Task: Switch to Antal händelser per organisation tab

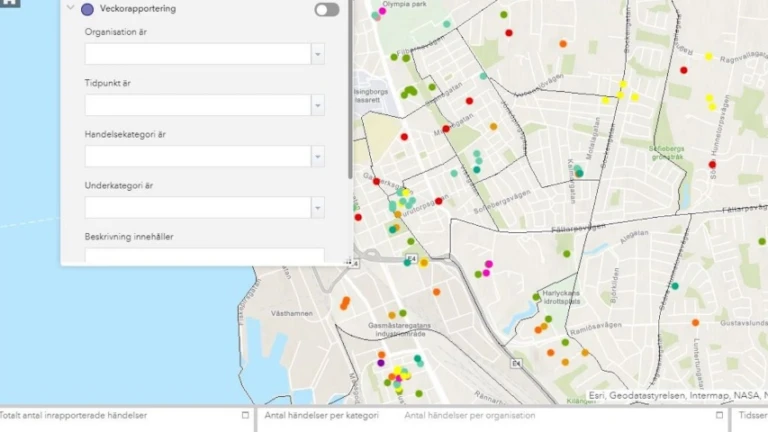Action: [x=470, y=415]
